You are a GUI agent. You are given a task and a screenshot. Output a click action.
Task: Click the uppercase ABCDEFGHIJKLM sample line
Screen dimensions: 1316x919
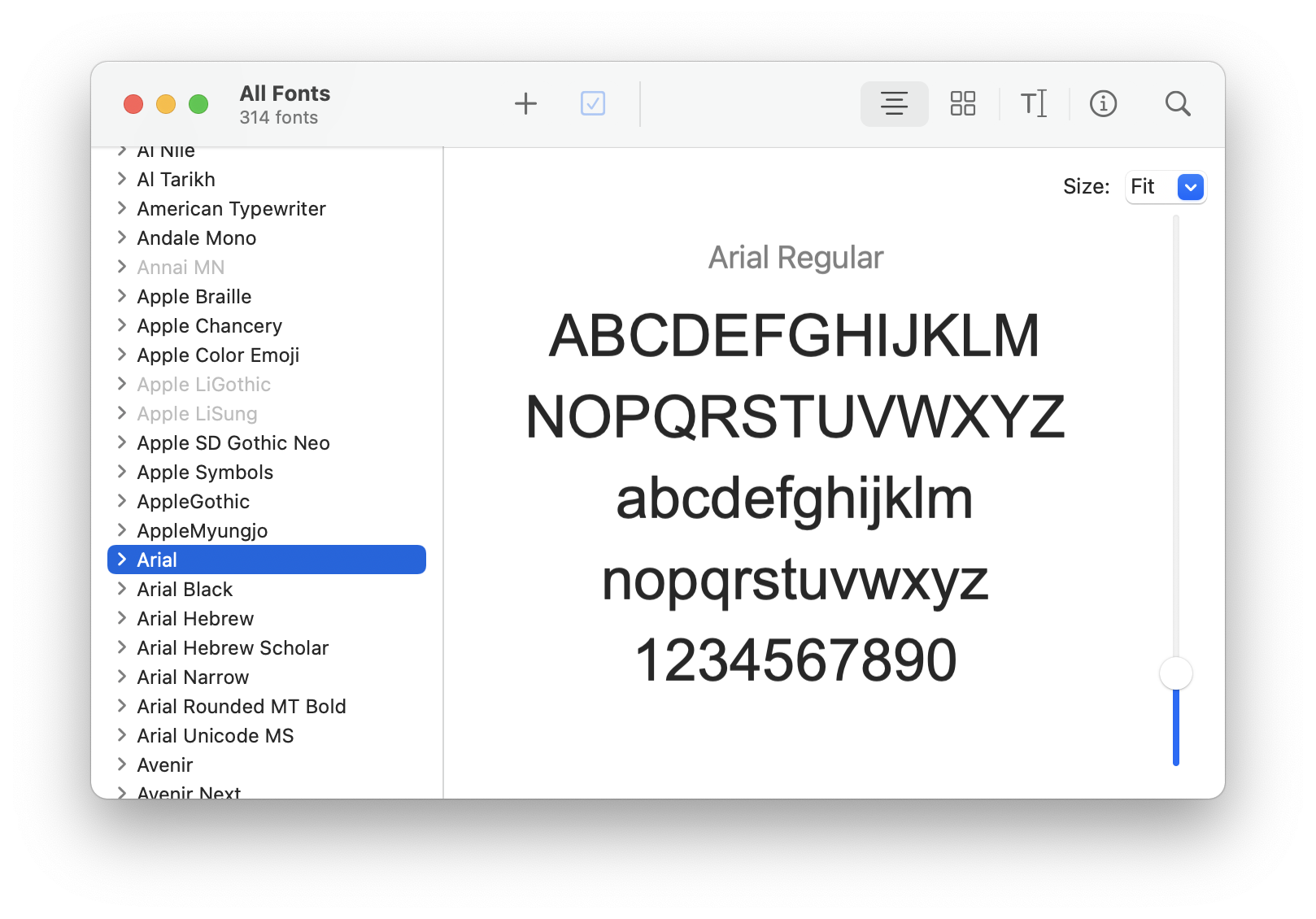point(795,335)
